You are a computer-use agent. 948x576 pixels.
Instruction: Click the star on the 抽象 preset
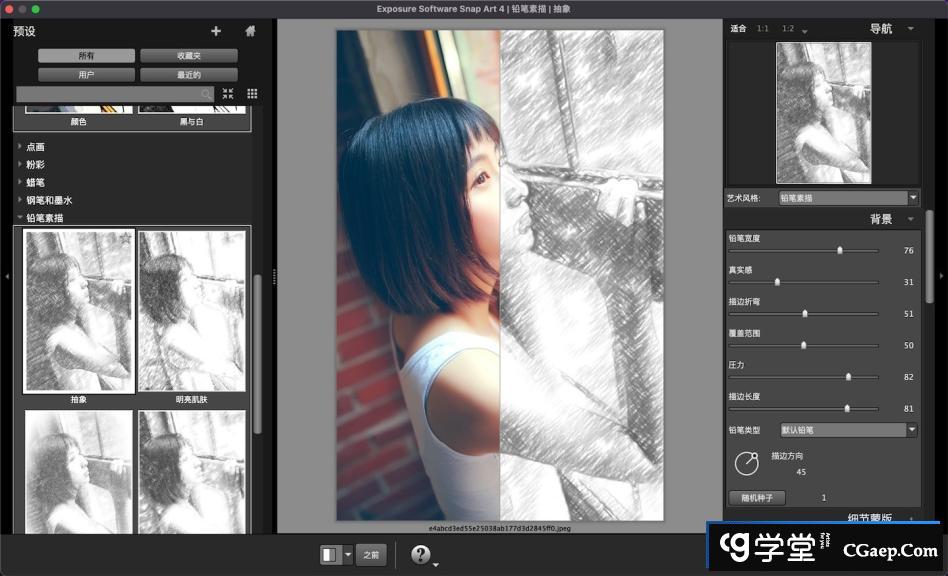(125, 239)
